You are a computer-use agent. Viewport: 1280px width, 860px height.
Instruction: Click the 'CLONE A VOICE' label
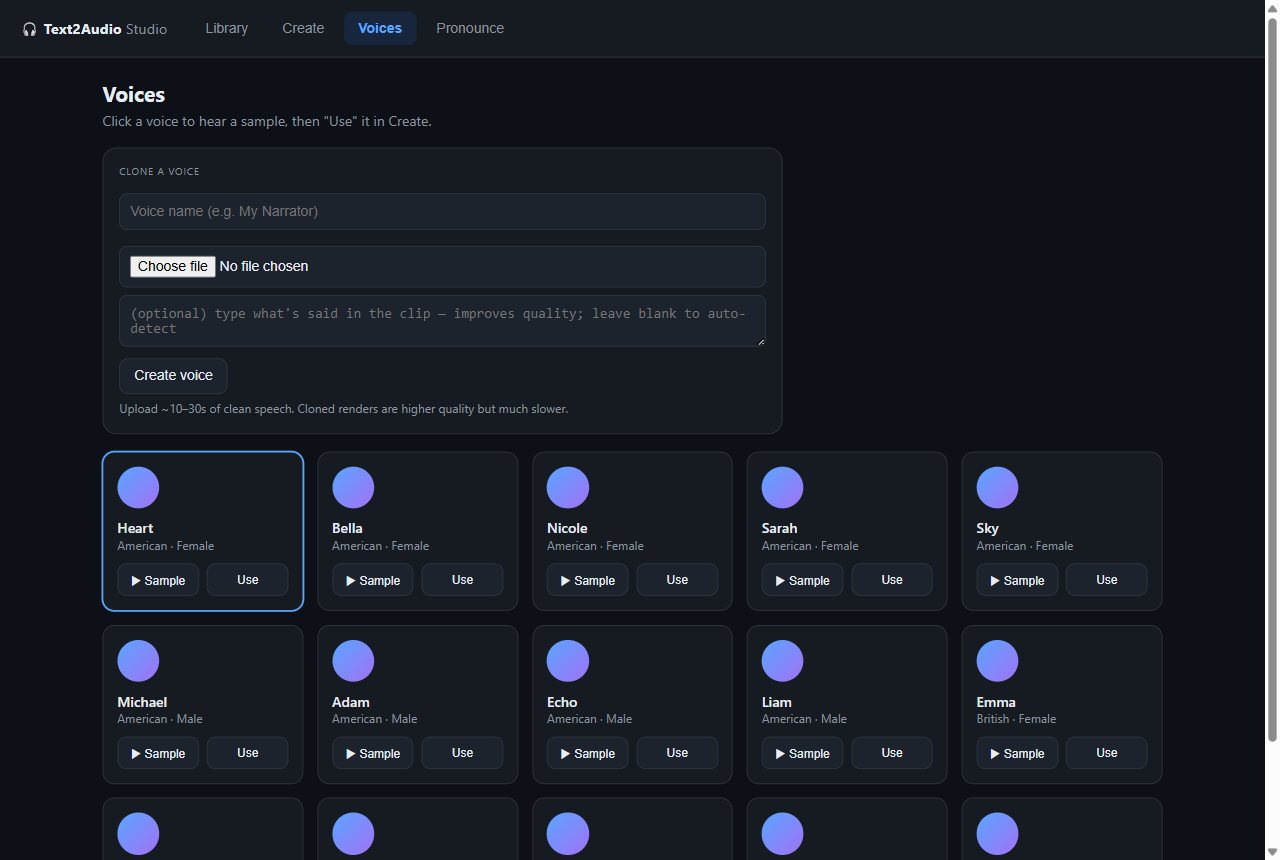coord(159,172)
